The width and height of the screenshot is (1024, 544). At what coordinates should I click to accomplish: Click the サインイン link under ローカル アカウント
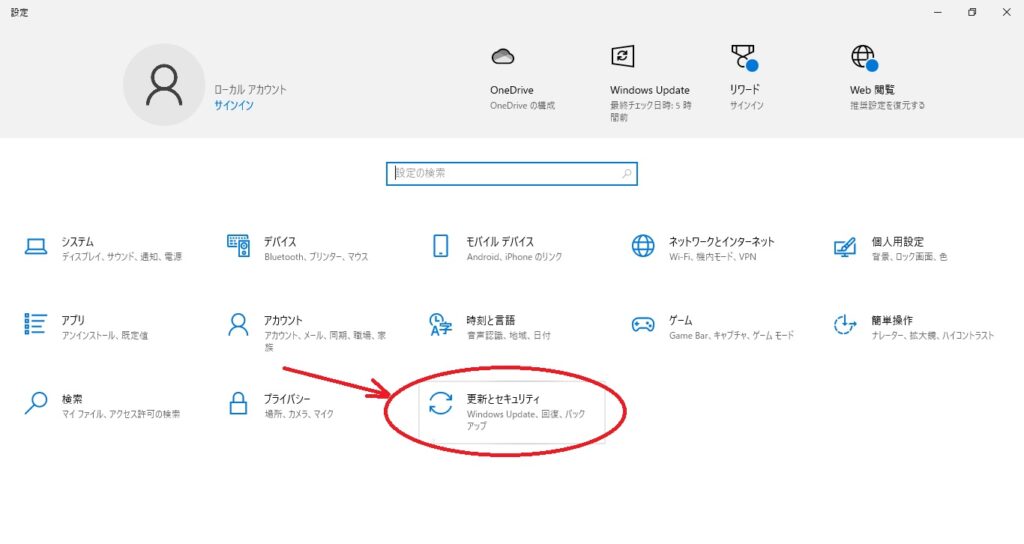click(234, 105)
